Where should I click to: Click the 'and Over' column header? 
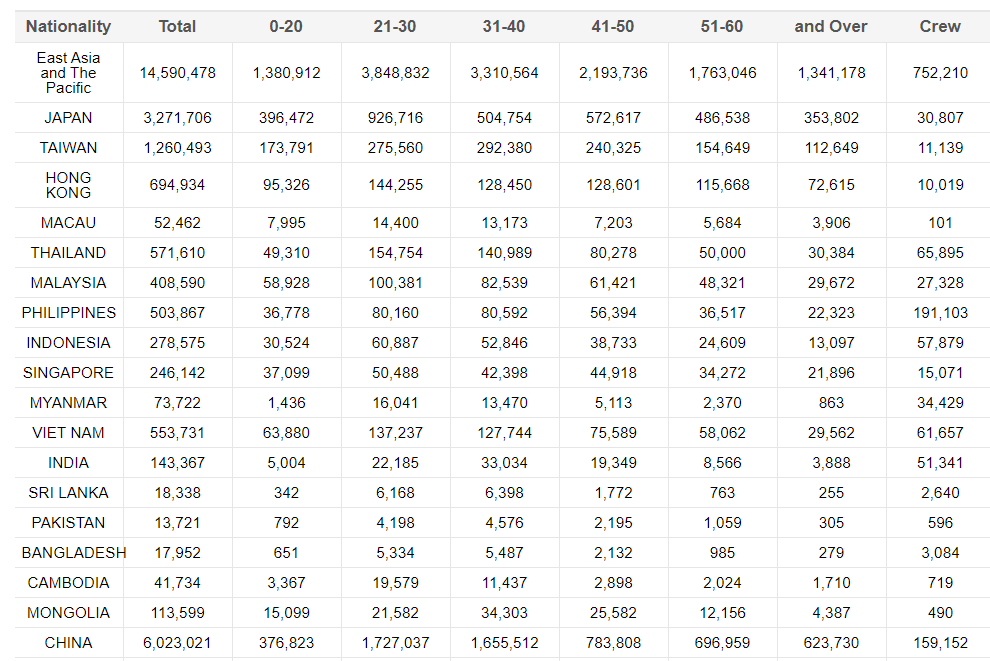pyautogui.click(x=831, y=26)
